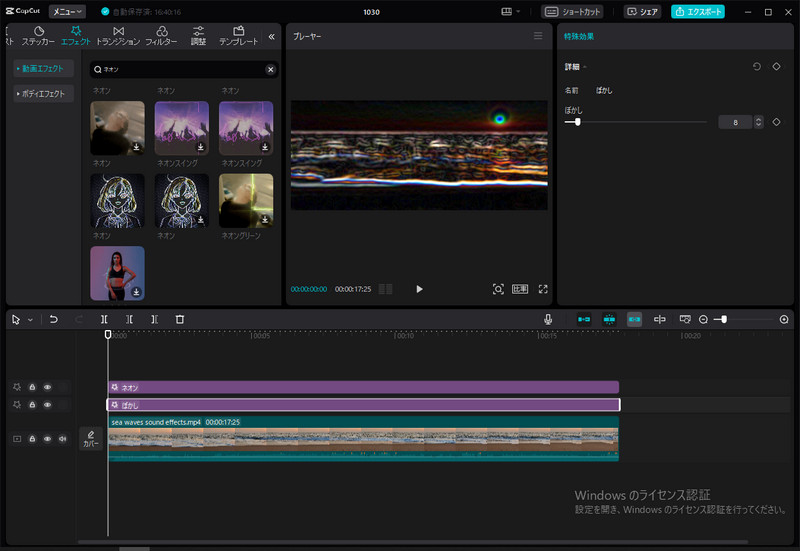Click the ショートカット button
Image resolution: width=800 pixels, height=551 pixels.
pyautogui.click(x=572, y=11)
